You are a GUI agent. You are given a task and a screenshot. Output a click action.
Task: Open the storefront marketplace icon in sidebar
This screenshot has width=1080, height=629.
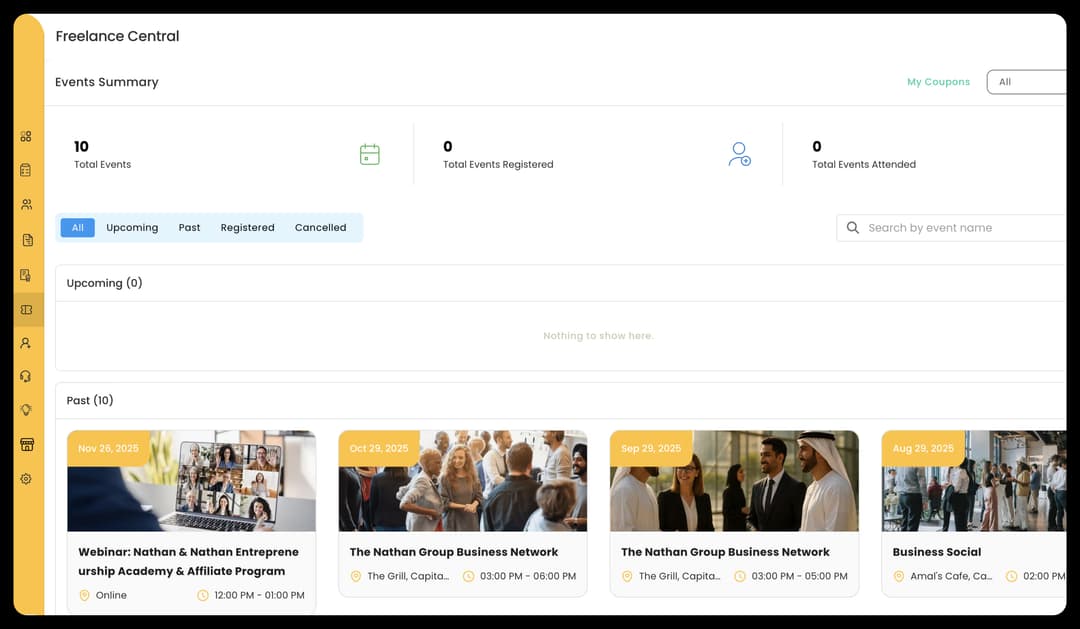pos(27,444)
